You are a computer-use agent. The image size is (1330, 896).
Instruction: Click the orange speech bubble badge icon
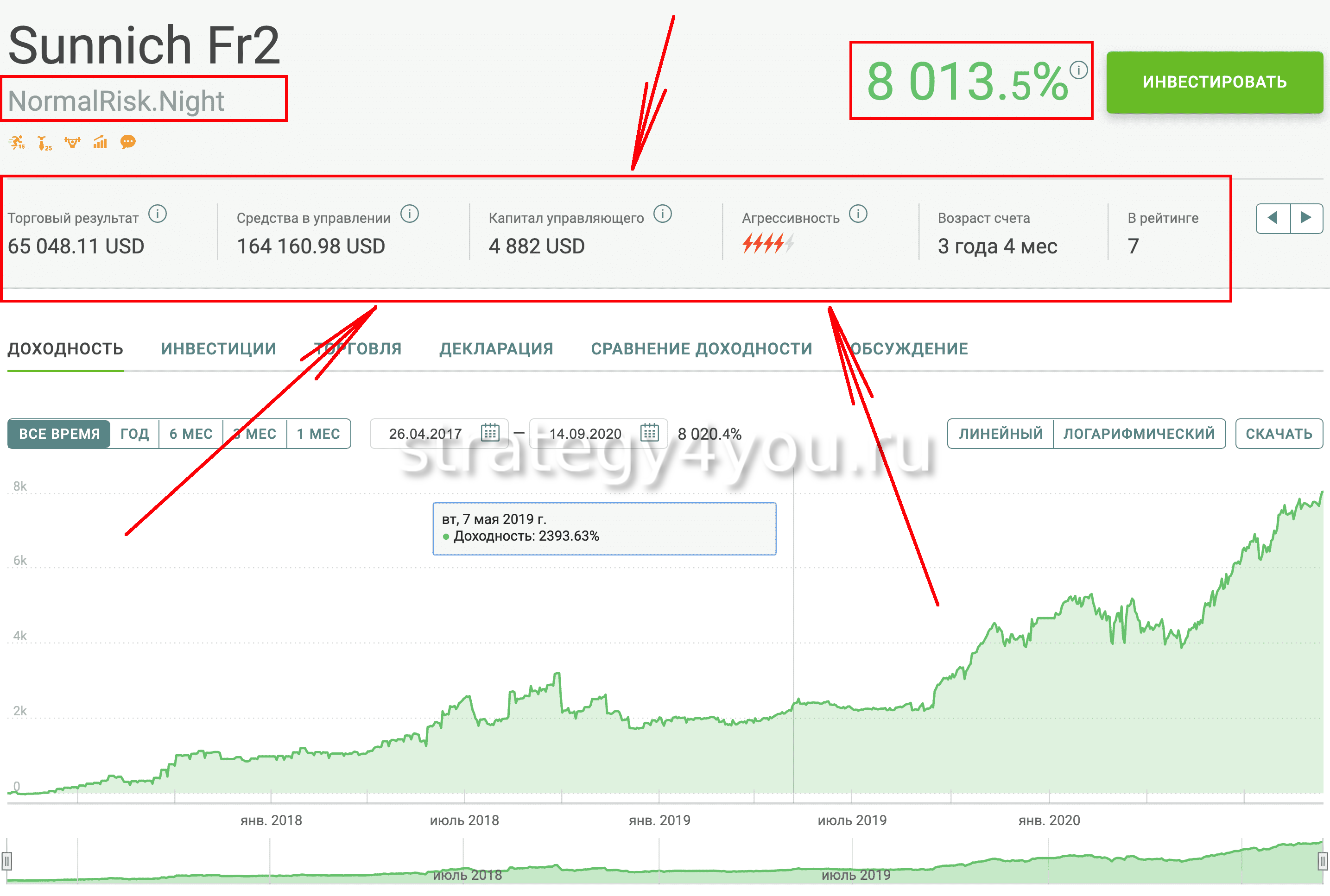(128, 142)
